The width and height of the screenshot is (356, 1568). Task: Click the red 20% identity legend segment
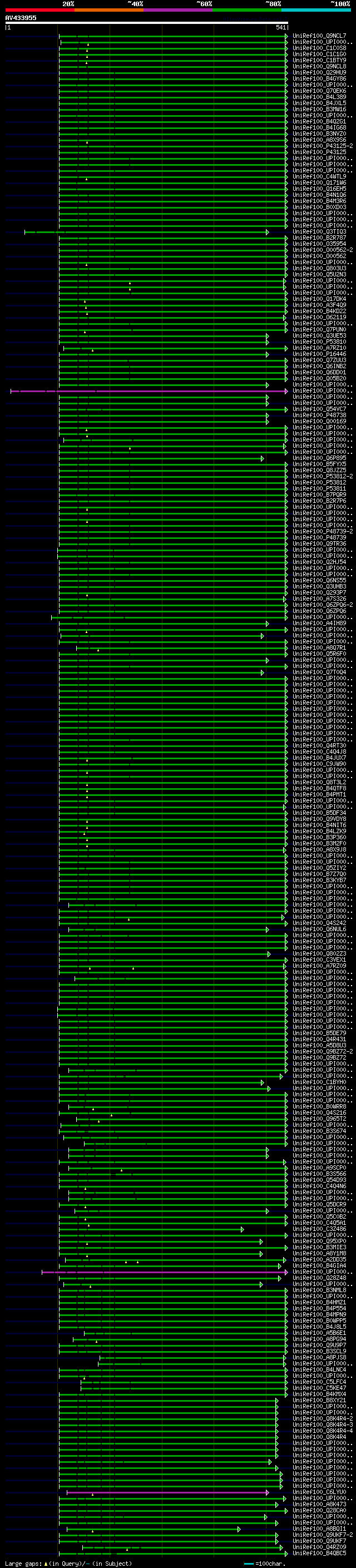39,10
